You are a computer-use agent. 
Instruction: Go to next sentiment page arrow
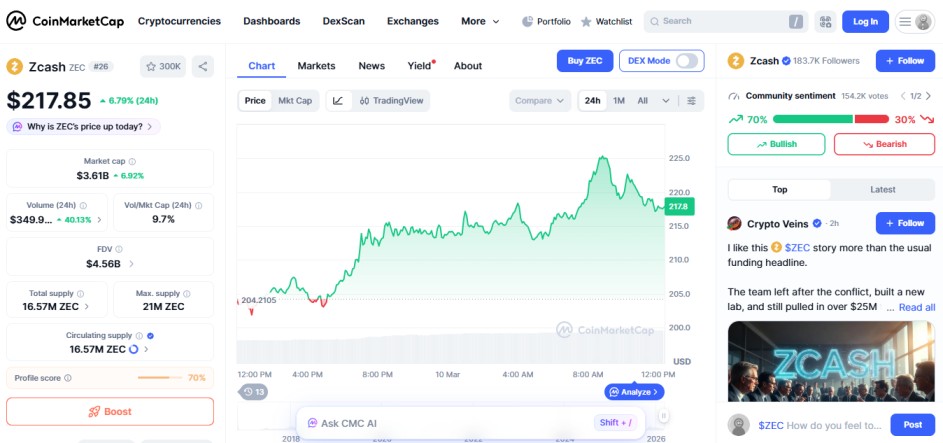coord(928,96)
